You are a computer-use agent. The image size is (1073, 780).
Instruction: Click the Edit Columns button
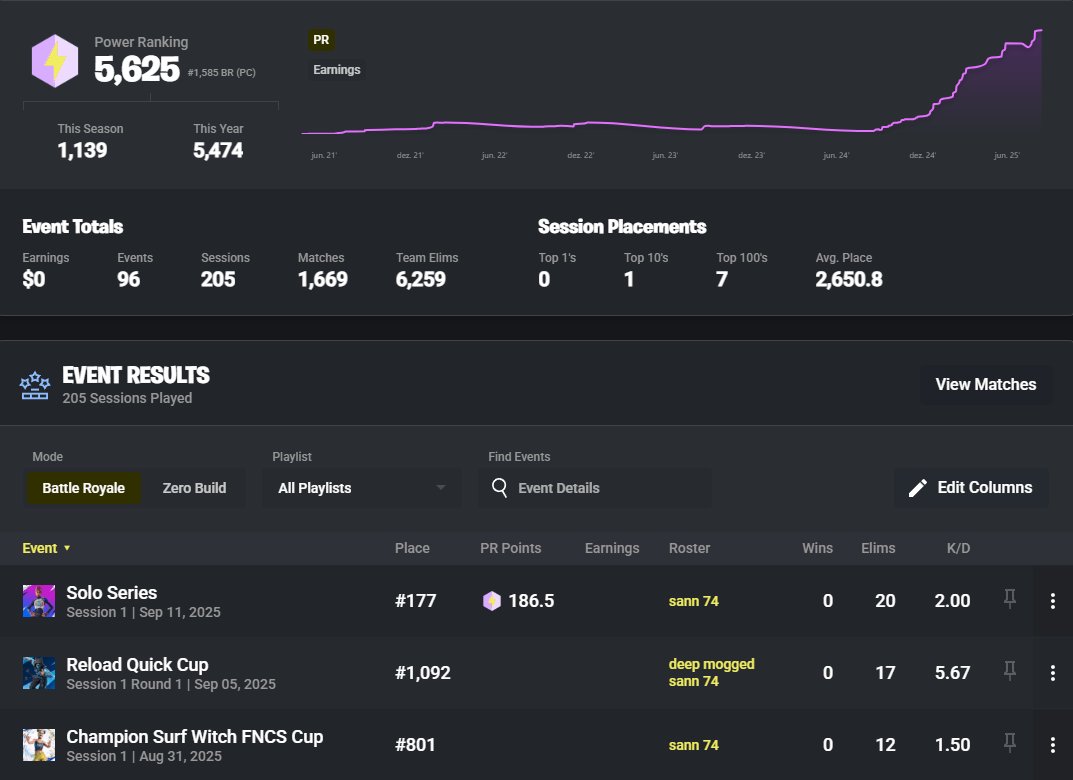point(971,487)
